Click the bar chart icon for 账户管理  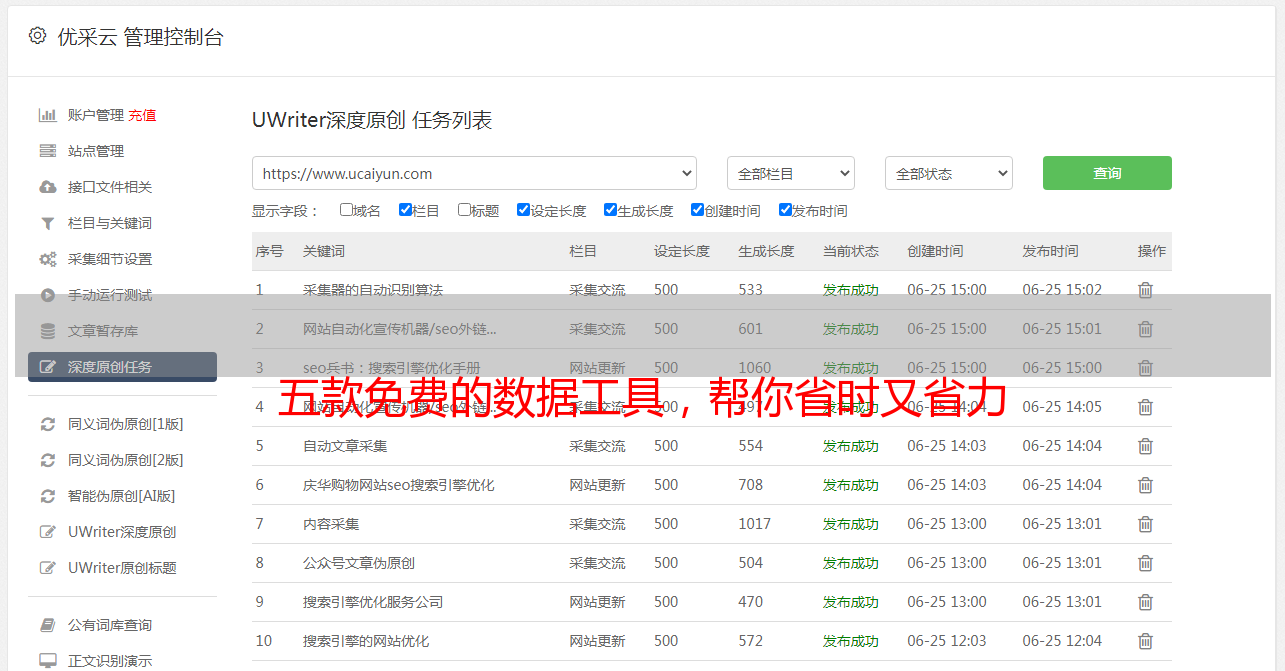tap(47, 115)
